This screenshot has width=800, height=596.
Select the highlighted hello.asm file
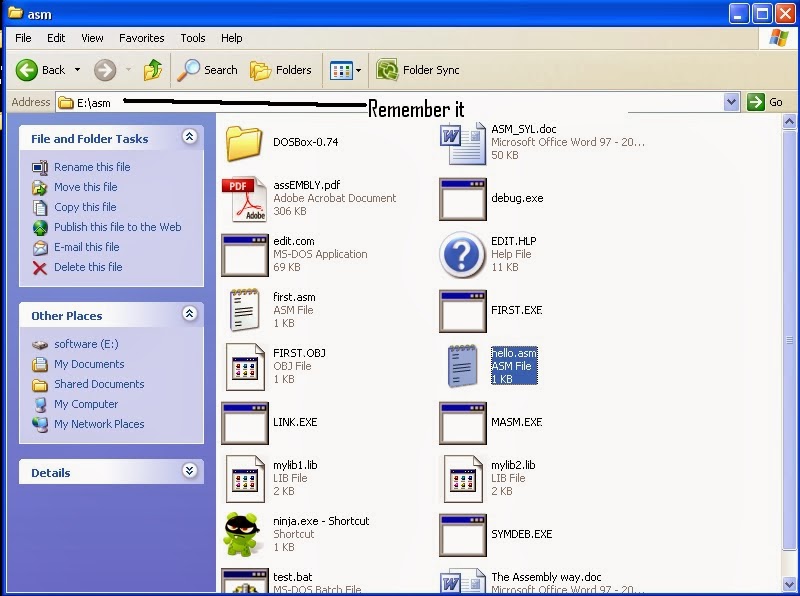point(514,365)
